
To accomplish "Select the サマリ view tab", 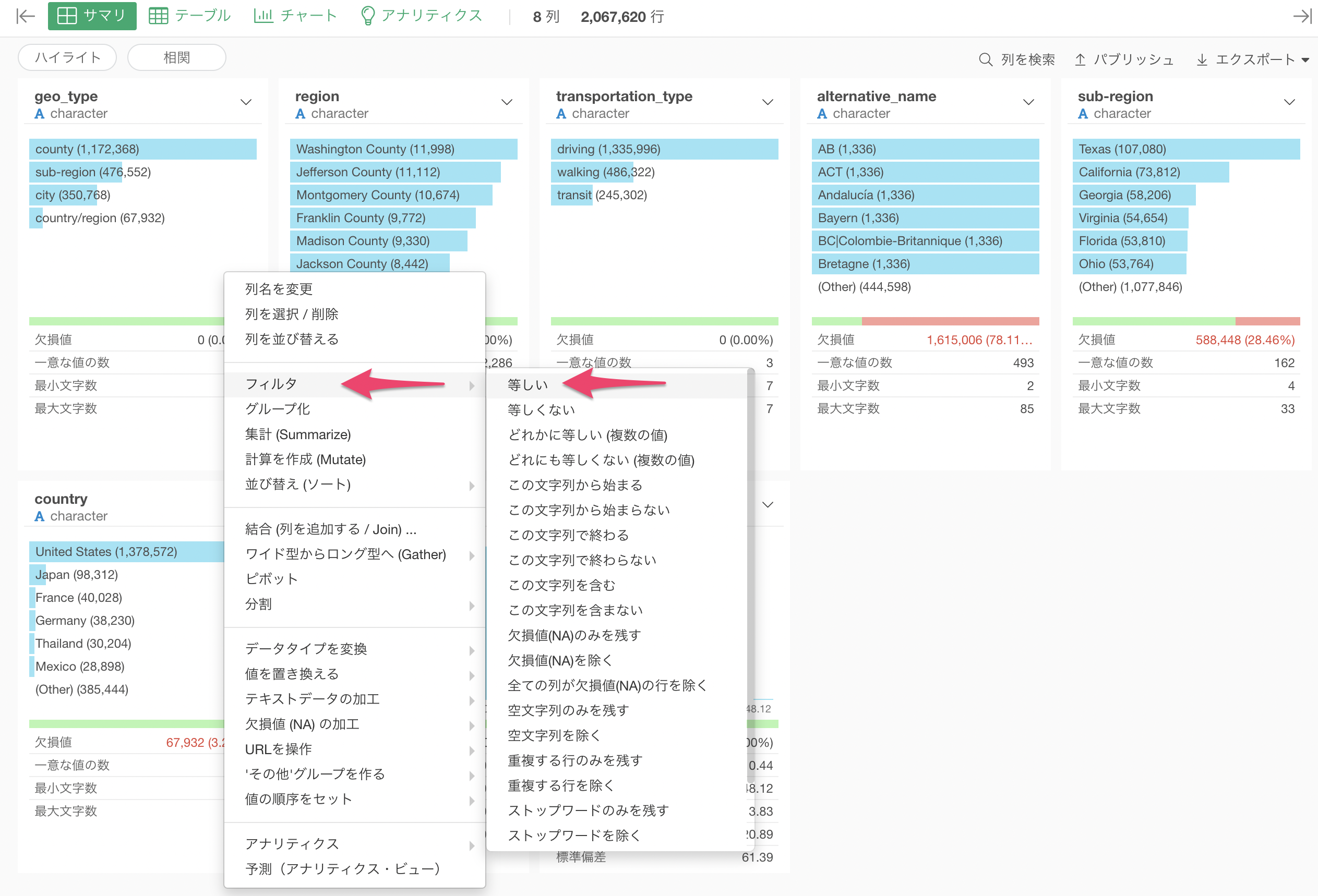I will pyautogui.click(x=92, y=16).
